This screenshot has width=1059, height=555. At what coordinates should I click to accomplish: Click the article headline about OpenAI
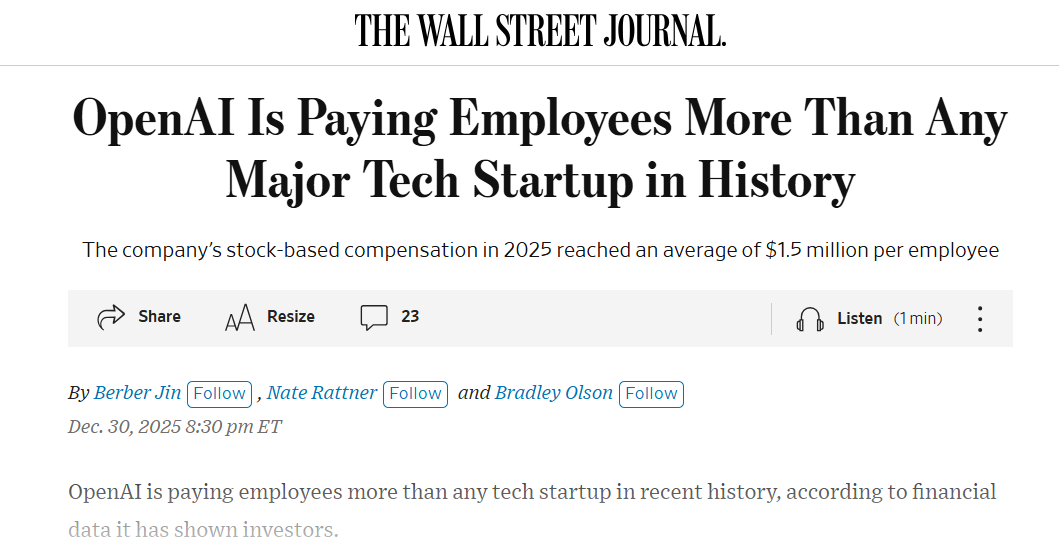click(540, 150)
